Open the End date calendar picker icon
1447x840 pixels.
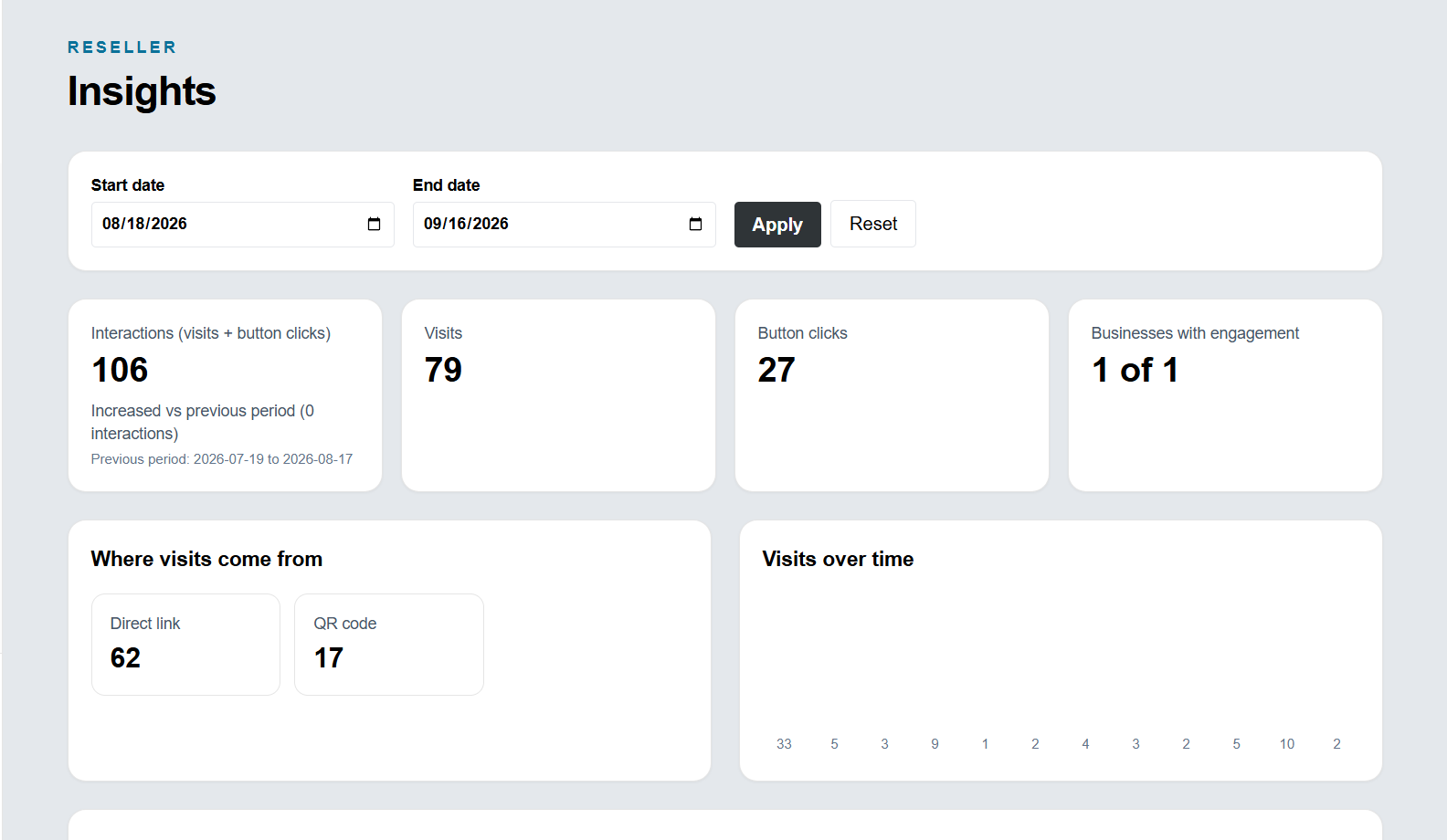pos(695,225)
